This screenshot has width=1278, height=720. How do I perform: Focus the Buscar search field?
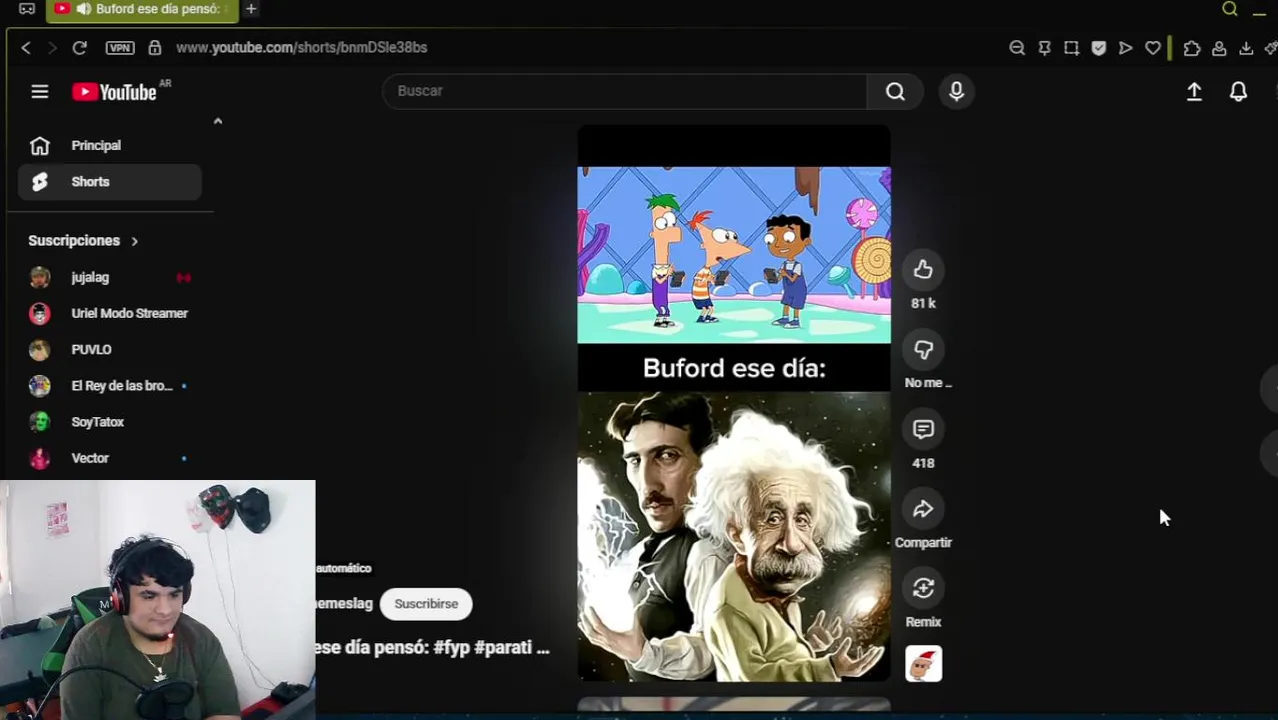(625, 91)
